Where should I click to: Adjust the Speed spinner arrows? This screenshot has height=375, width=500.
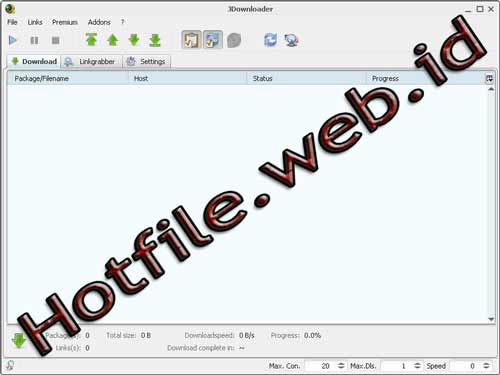[486, 366]
